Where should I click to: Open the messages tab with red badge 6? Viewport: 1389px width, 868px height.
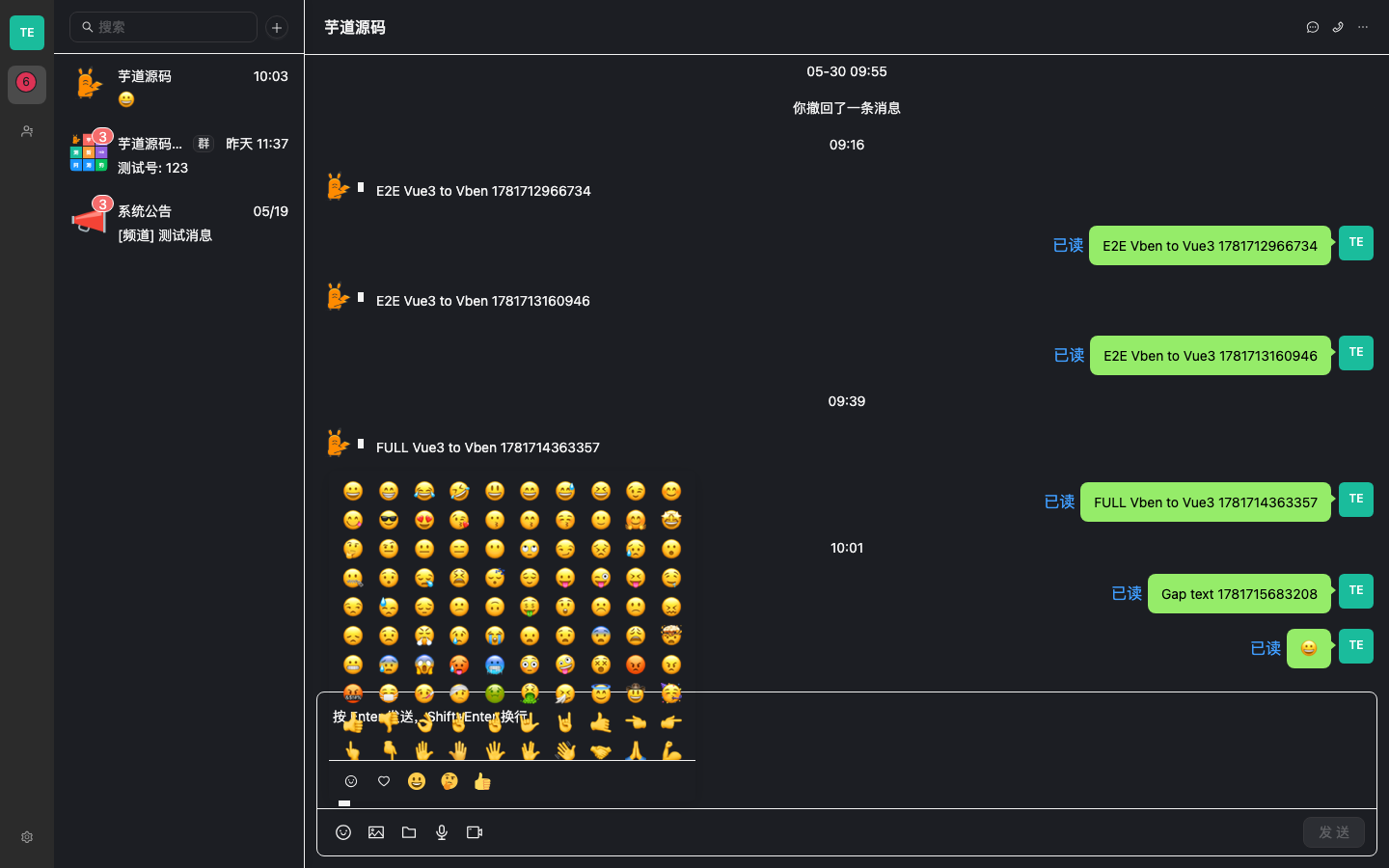(x=27, y=85)
